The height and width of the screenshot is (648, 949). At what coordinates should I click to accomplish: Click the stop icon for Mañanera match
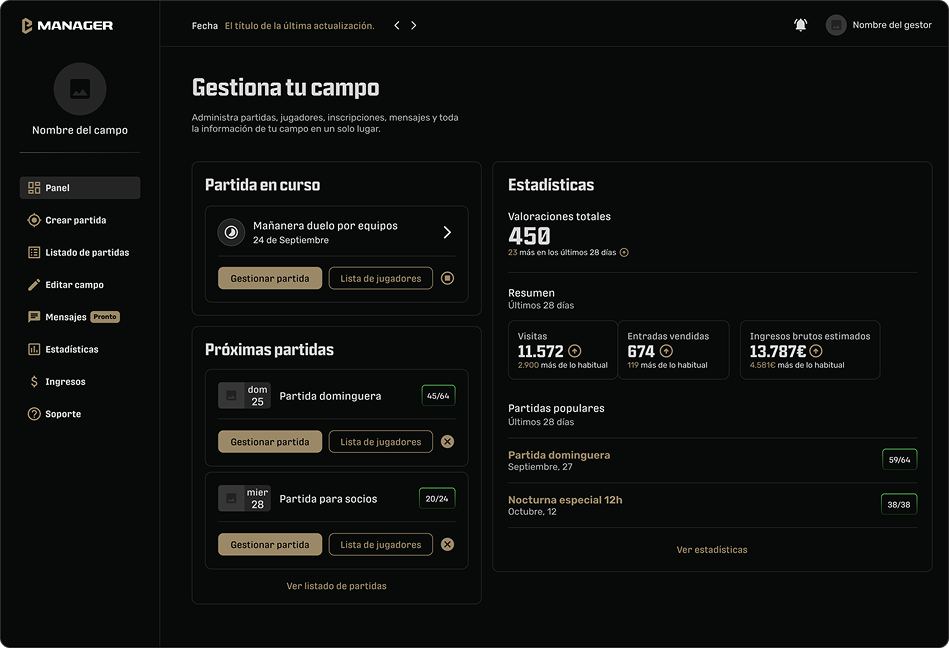(447, 278)
